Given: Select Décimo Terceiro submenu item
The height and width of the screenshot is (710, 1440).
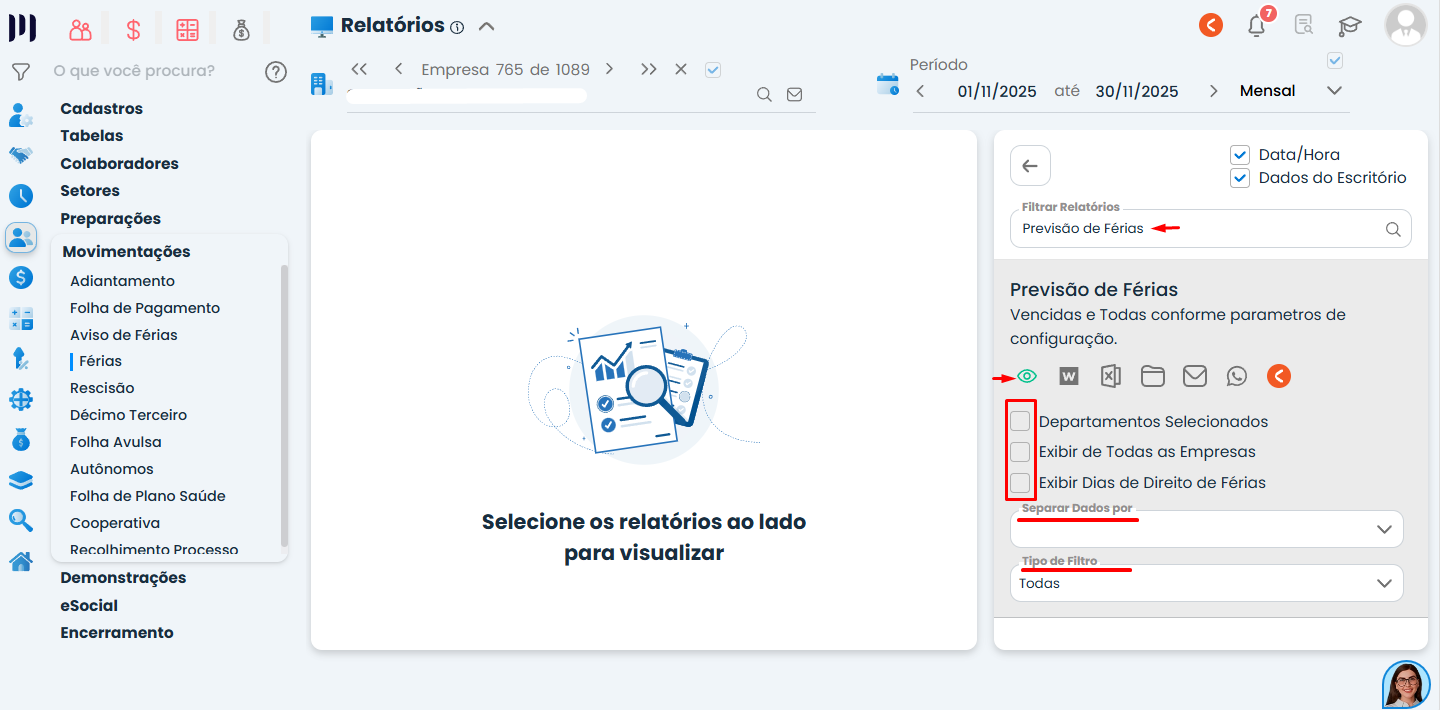Looking at the screenshot, I should tap(128, 415).
